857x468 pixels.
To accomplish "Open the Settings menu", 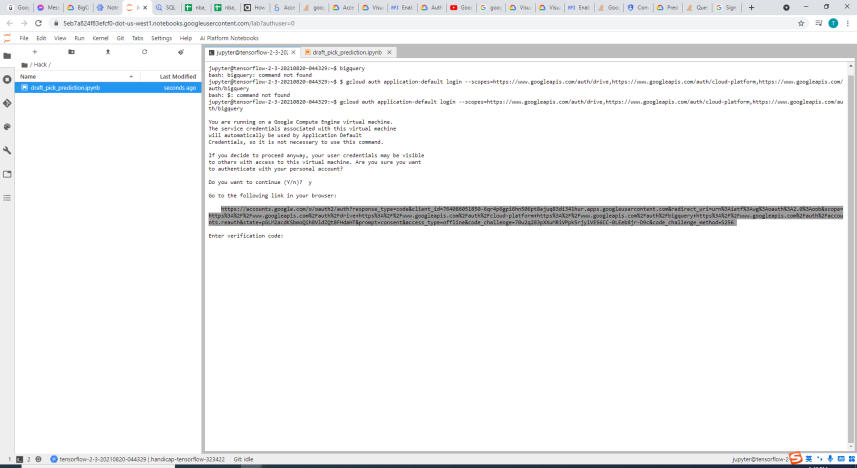I will [161, 38].
